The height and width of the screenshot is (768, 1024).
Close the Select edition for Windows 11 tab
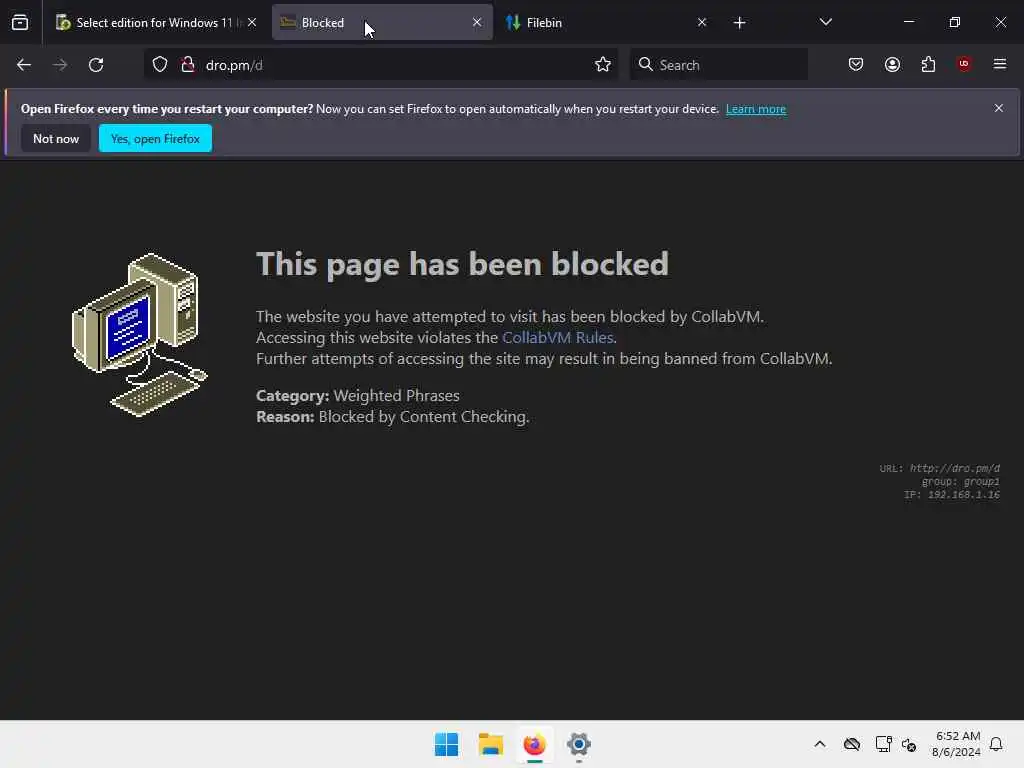[252, 22]
